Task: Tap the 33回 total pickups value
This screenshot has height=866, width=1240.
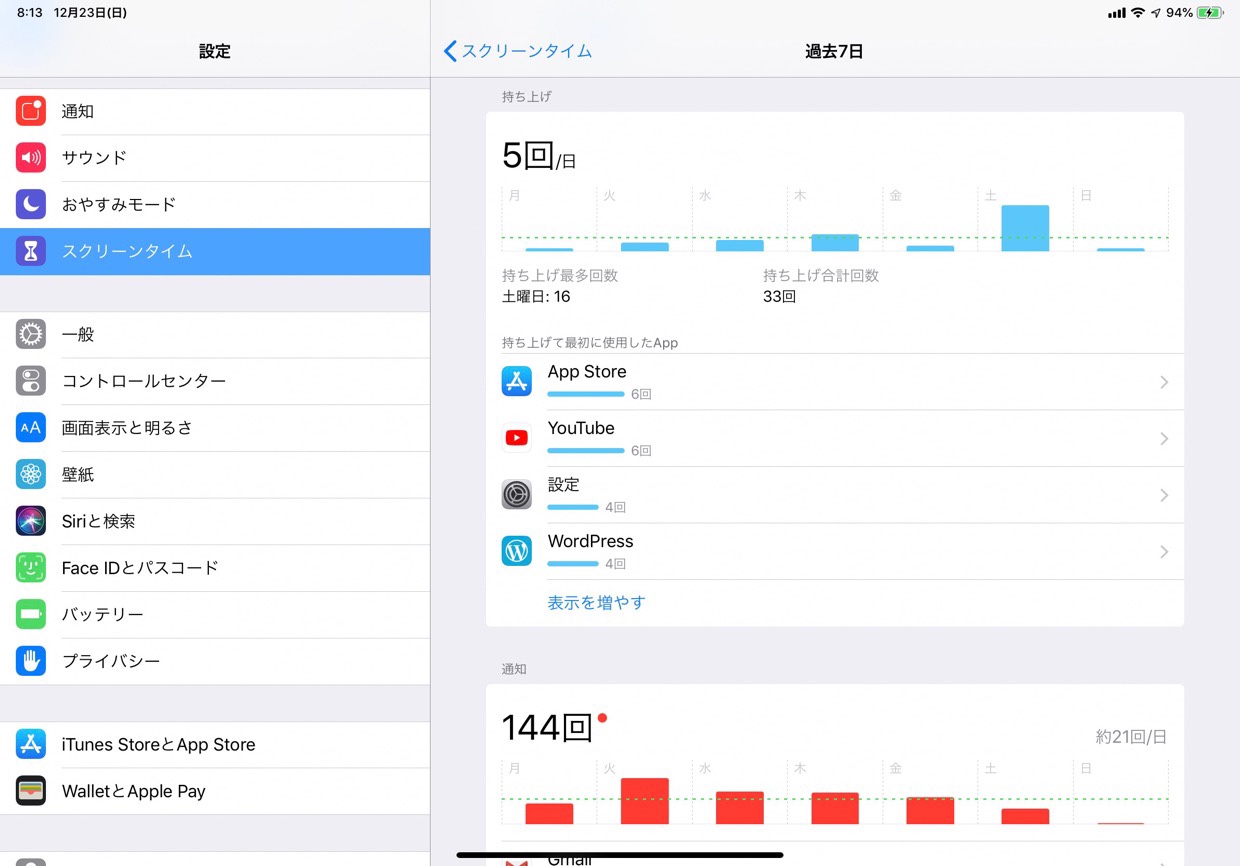Action: click(x=779, y=297)
